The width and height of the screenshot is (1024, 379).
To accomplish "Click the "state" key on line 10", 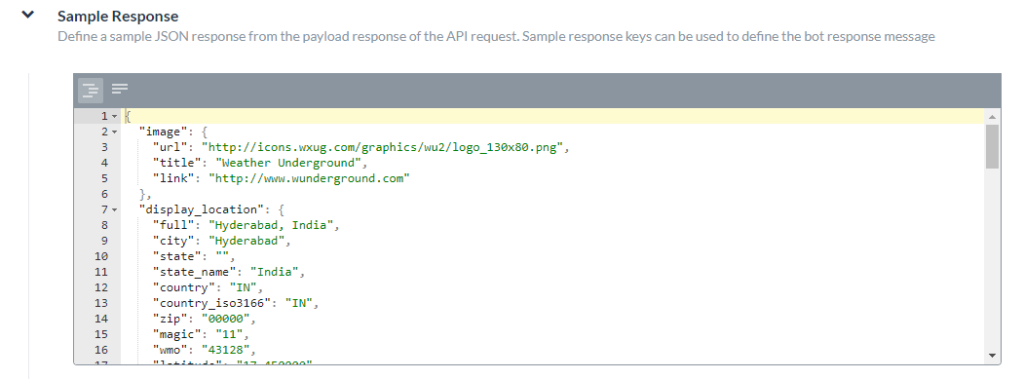I will tap(176, 257).
